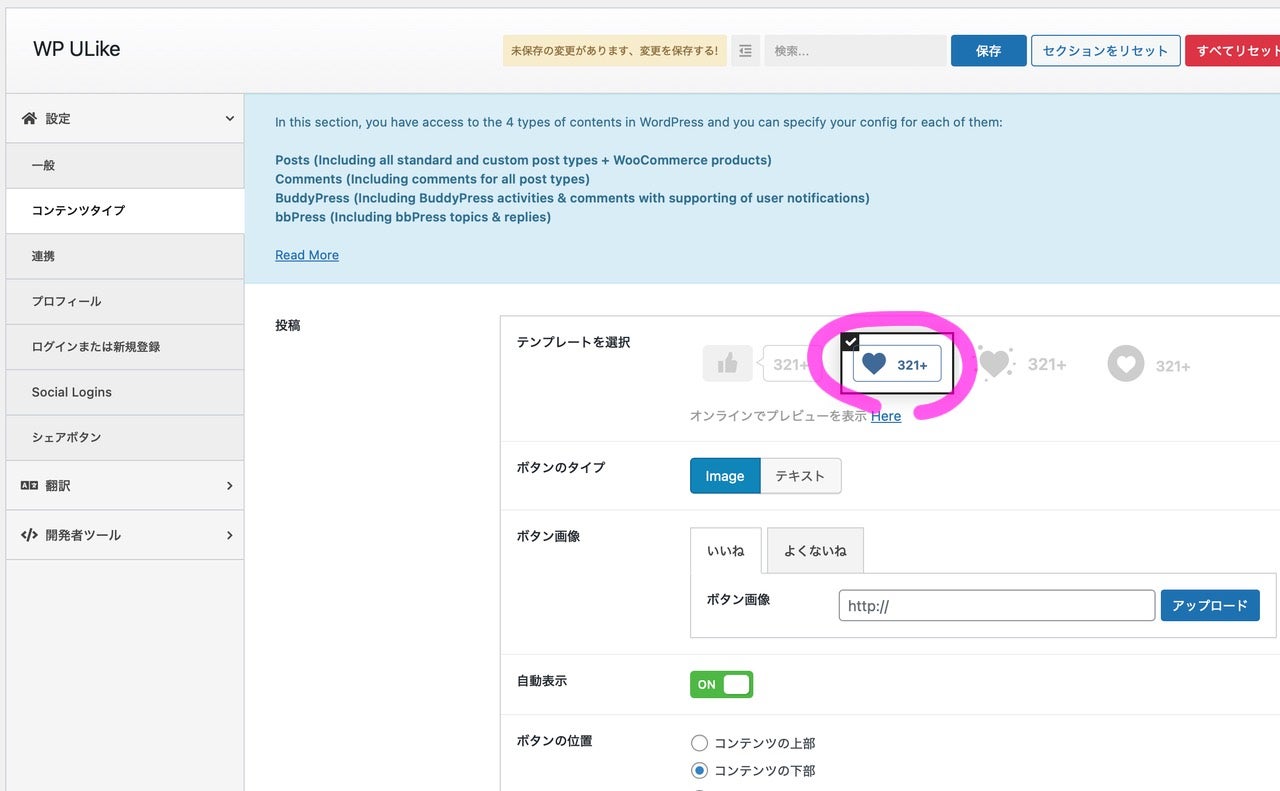The height and width of the screenshot is (791, 1280).
Task: Expand the 翻訳 menu arrow
Action: click(x=229, y=485)
